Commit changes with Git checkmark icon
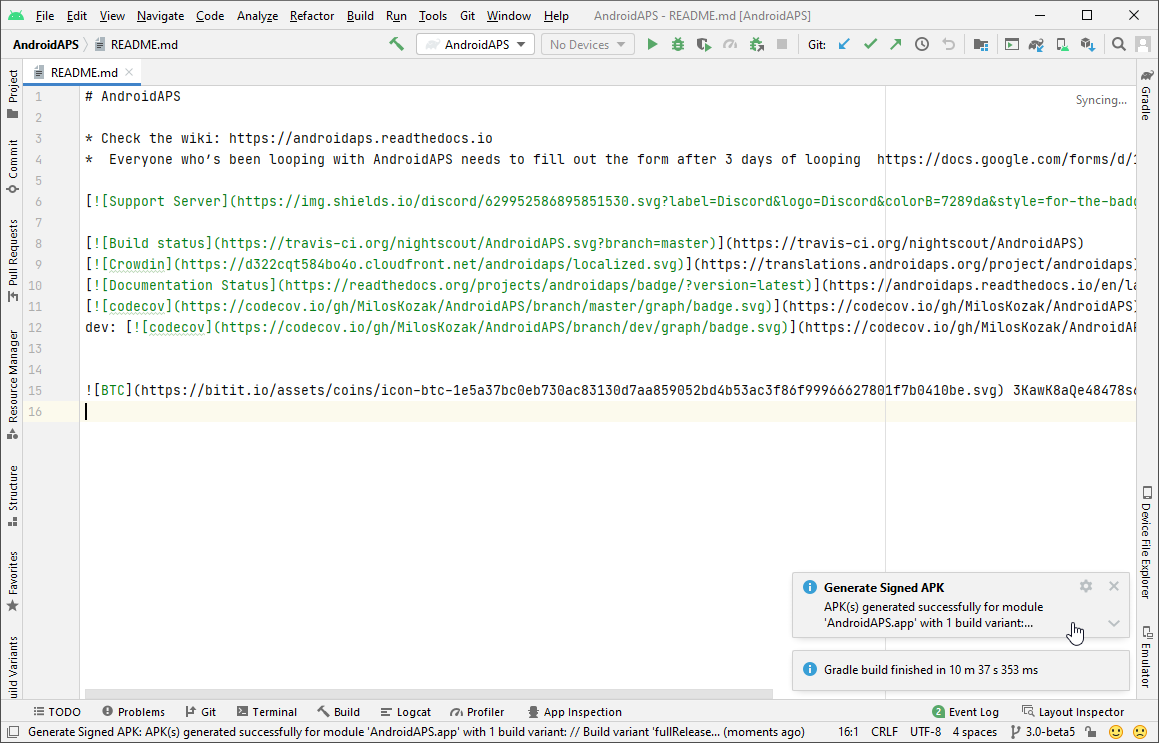Screen dimensions: 1159x743 click(x=870, y=44)
